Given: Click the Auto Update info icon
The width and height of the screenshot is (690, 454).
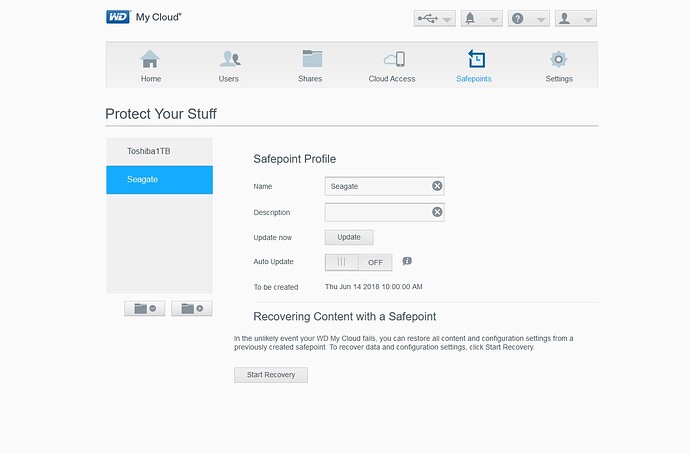Looking at the screenshot, I should coord(407,261).
